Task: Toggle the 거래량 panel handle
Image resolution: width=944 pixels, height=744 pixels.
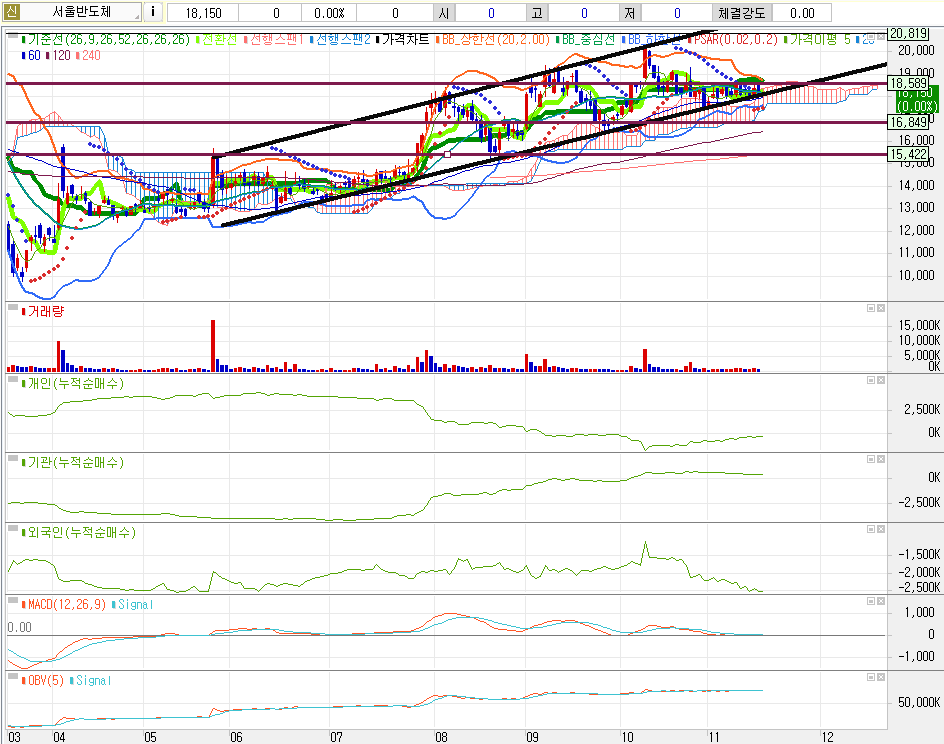Action: coord(13,308)
